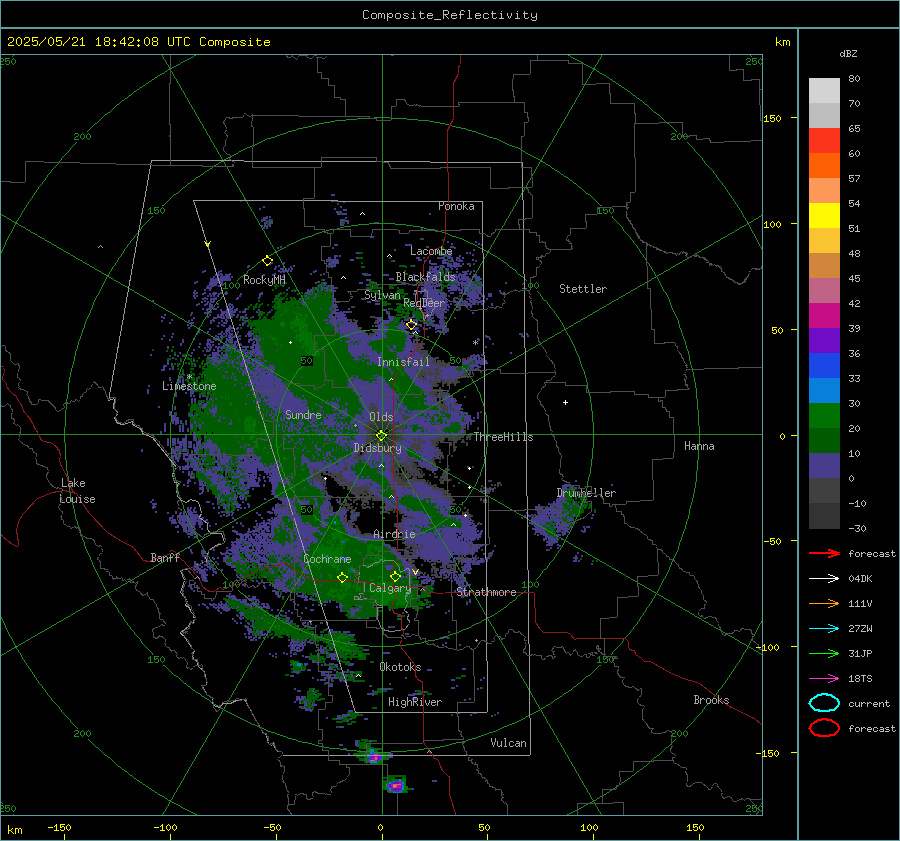Image resolution: width=900 pixels, height=841 pixels.
Task: Click the 39 dBZ magenta swatch
Action: tap(824, 315)
